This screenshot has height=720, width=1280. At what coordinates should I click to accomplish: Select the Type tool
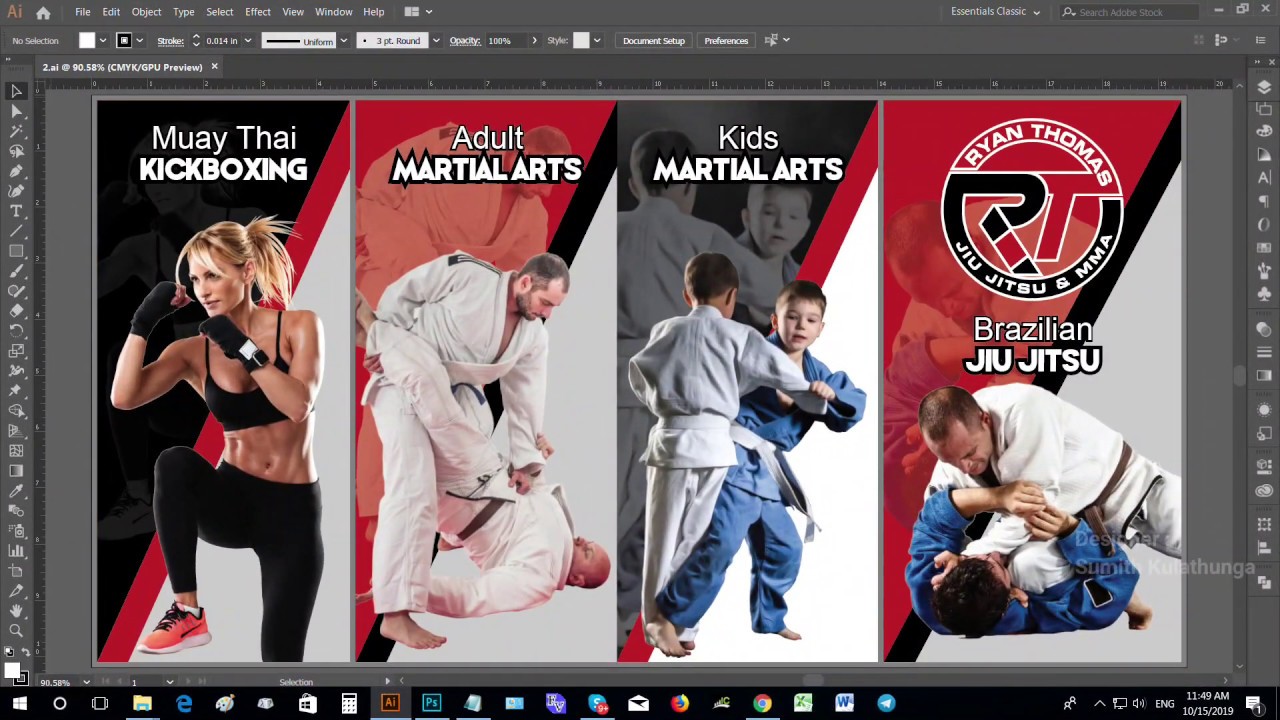(x=16, y=211)
